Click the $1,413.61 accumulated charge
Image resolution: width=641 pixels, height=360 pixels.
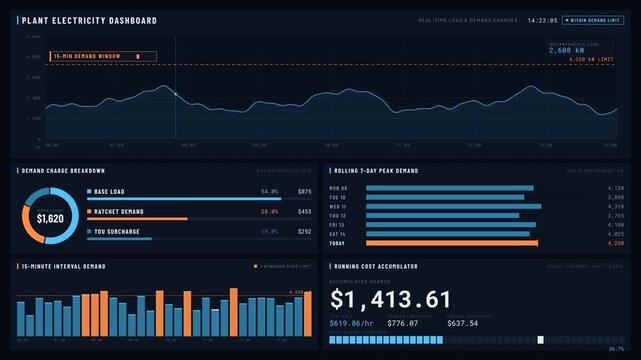(x=390, y=299)
